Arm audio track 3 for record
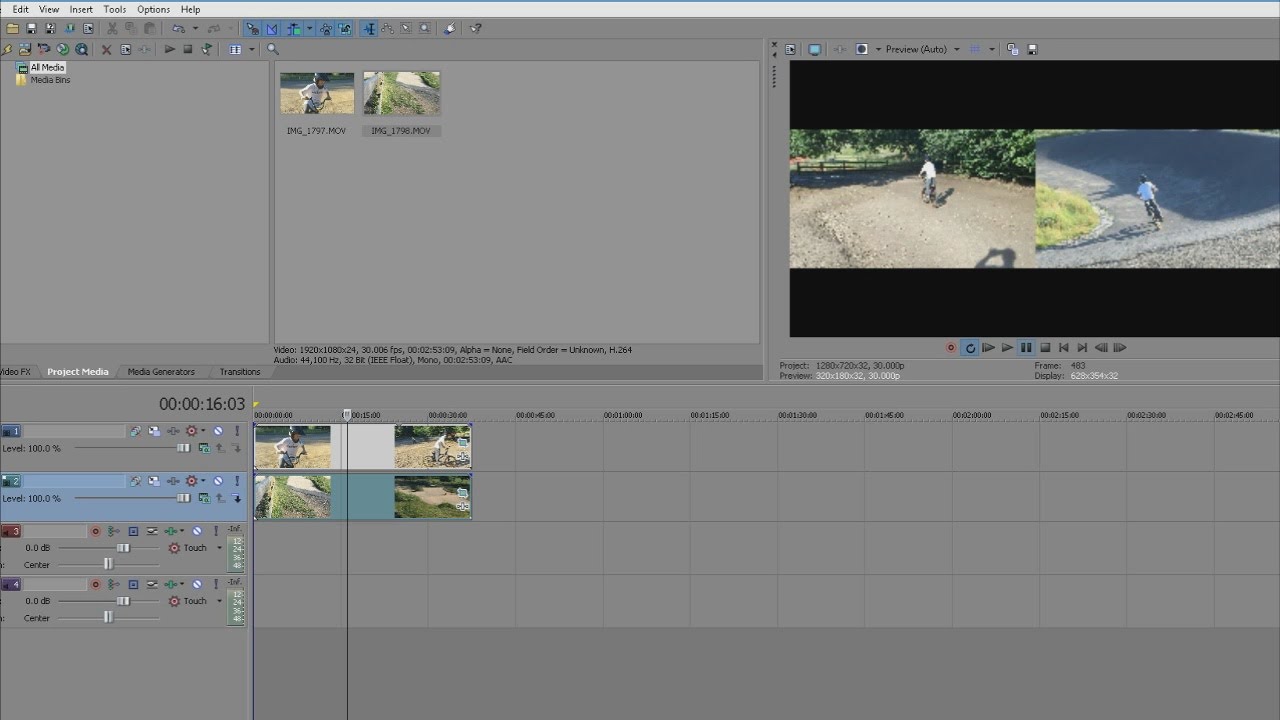The image size is (1280, 720). 95,531
